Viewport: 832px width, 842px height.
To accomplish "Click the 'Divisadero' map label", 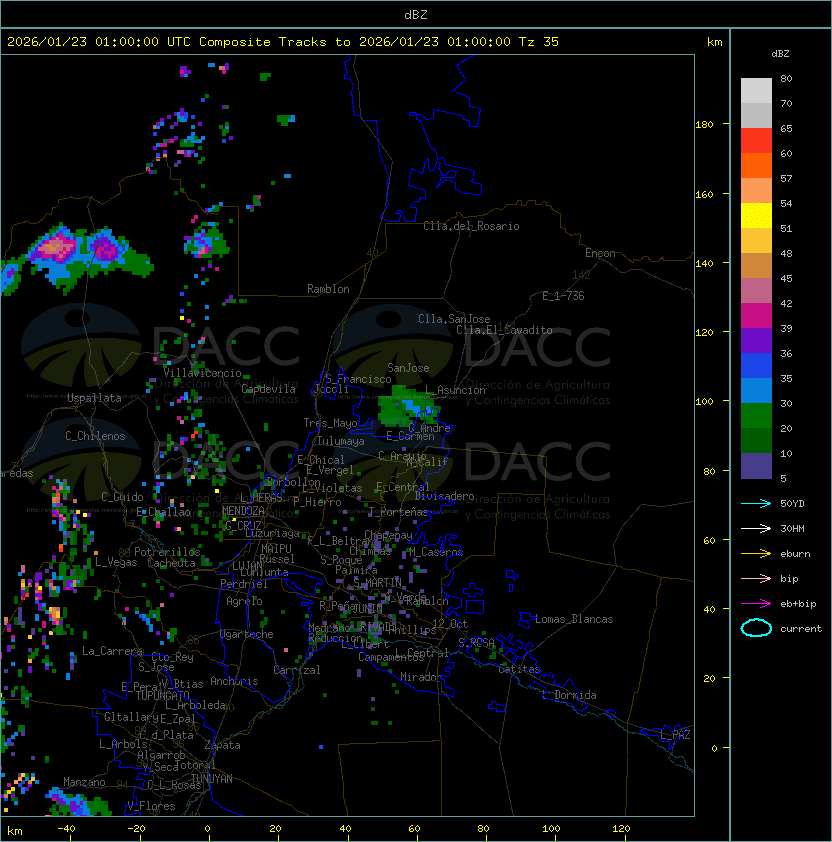I will [x=444, y=496].
